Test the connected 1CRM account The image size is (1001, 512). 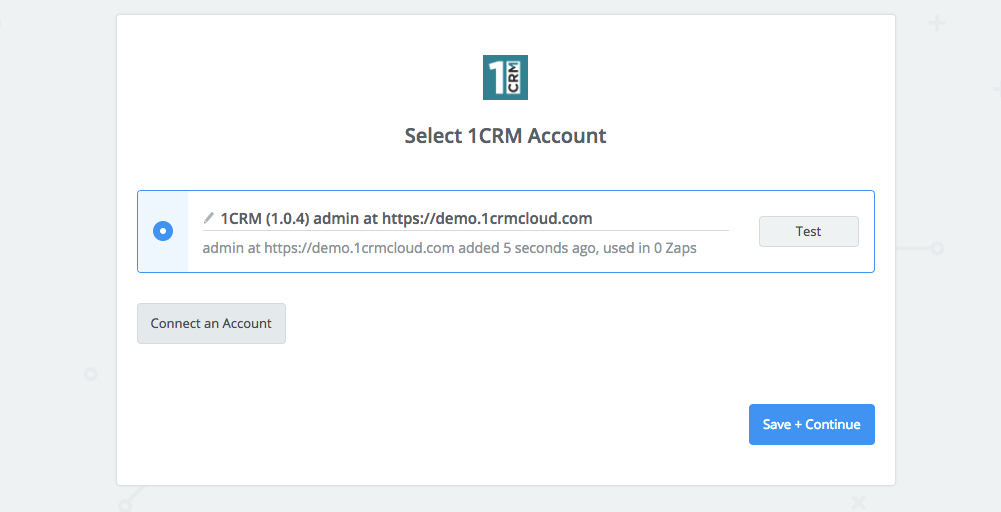tap(808, 231)
